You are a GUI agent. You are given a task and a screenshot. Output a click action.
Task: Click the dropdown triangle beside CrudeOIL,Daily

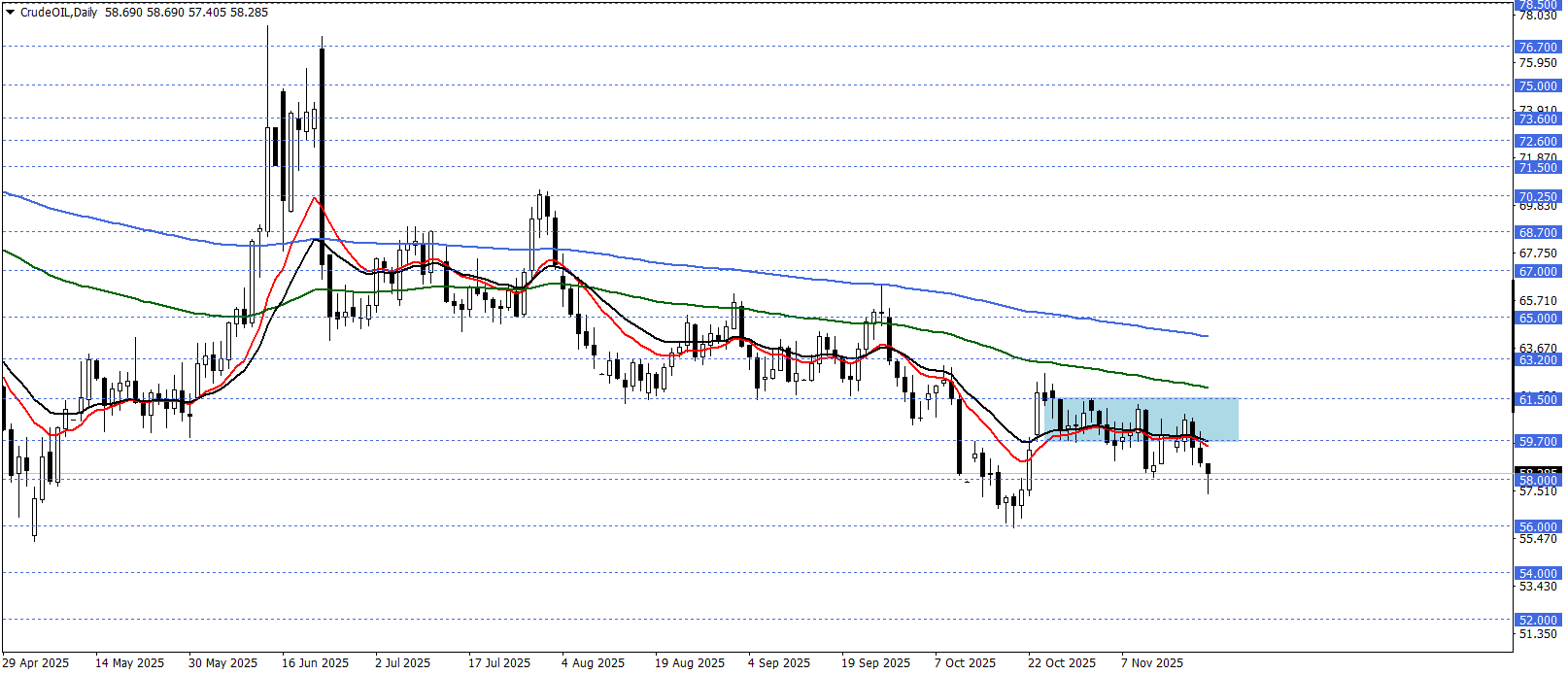point(11,13)
